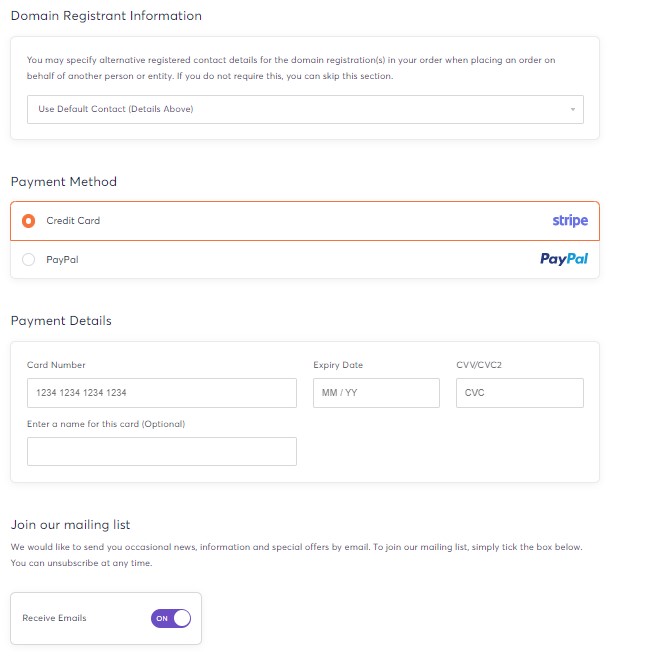Viewport: 646px width, 666px height.
Task: Click the Credit Card label text
Action: pos(73,221)
